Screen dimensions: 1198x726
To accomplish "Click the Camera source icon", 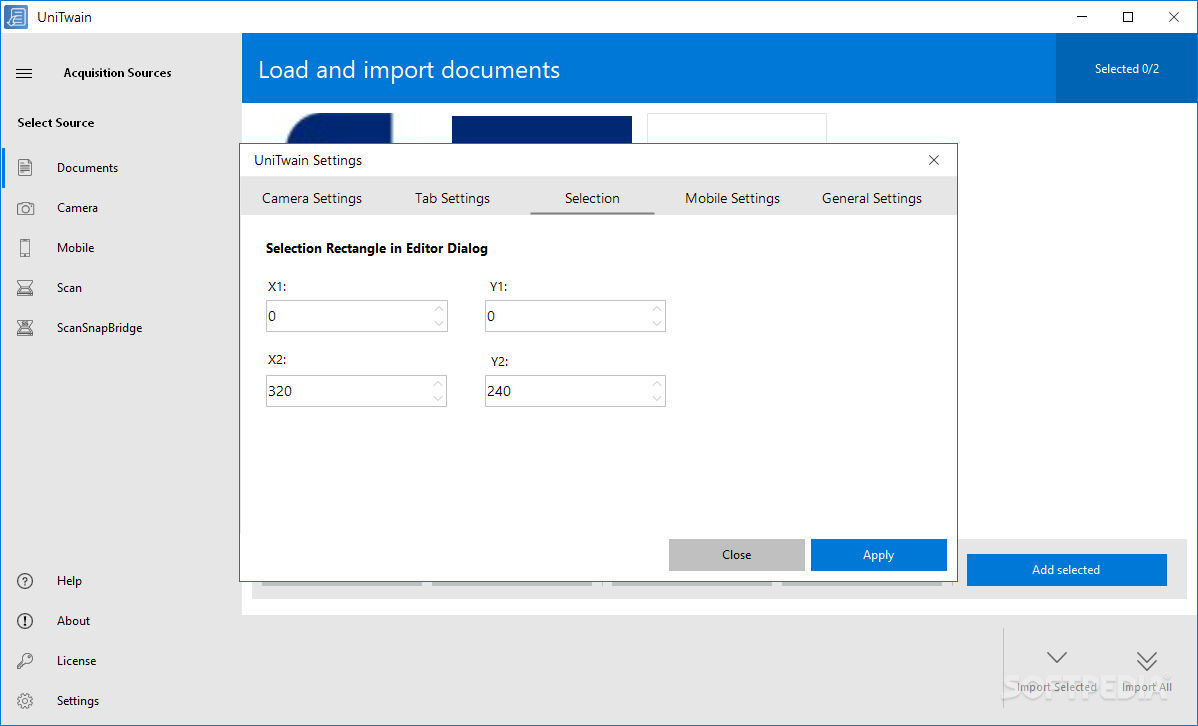I will [x=25, y=208].
